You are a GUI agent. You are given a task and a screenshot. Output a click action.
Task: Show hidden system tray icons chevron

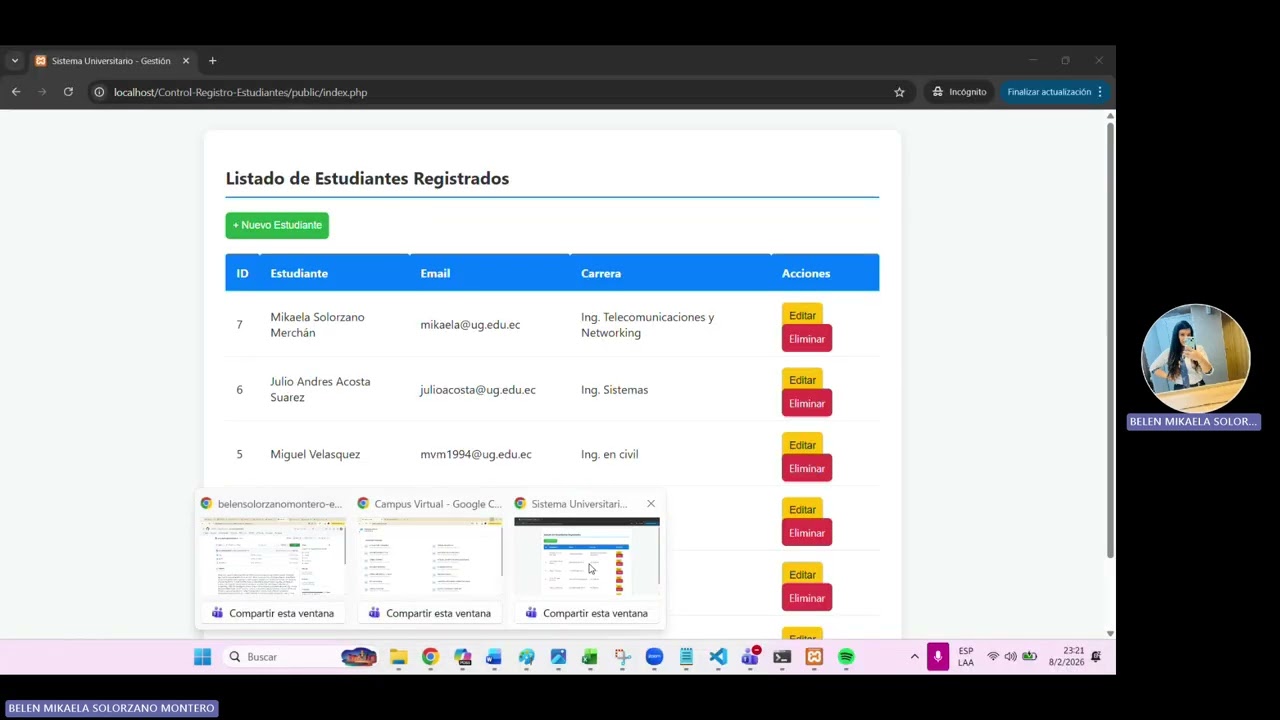(914, 657)
